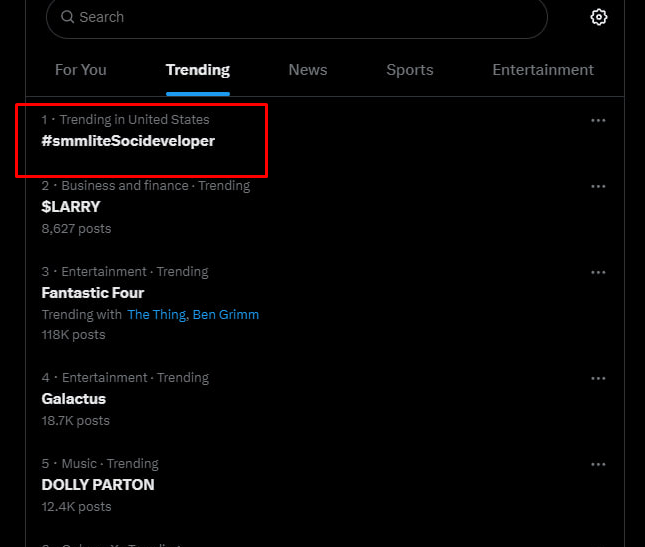The height and width of the screenshot is (547, 645).
Task: View the DOLLY PARTON trending topic
Action: point(98,485)
